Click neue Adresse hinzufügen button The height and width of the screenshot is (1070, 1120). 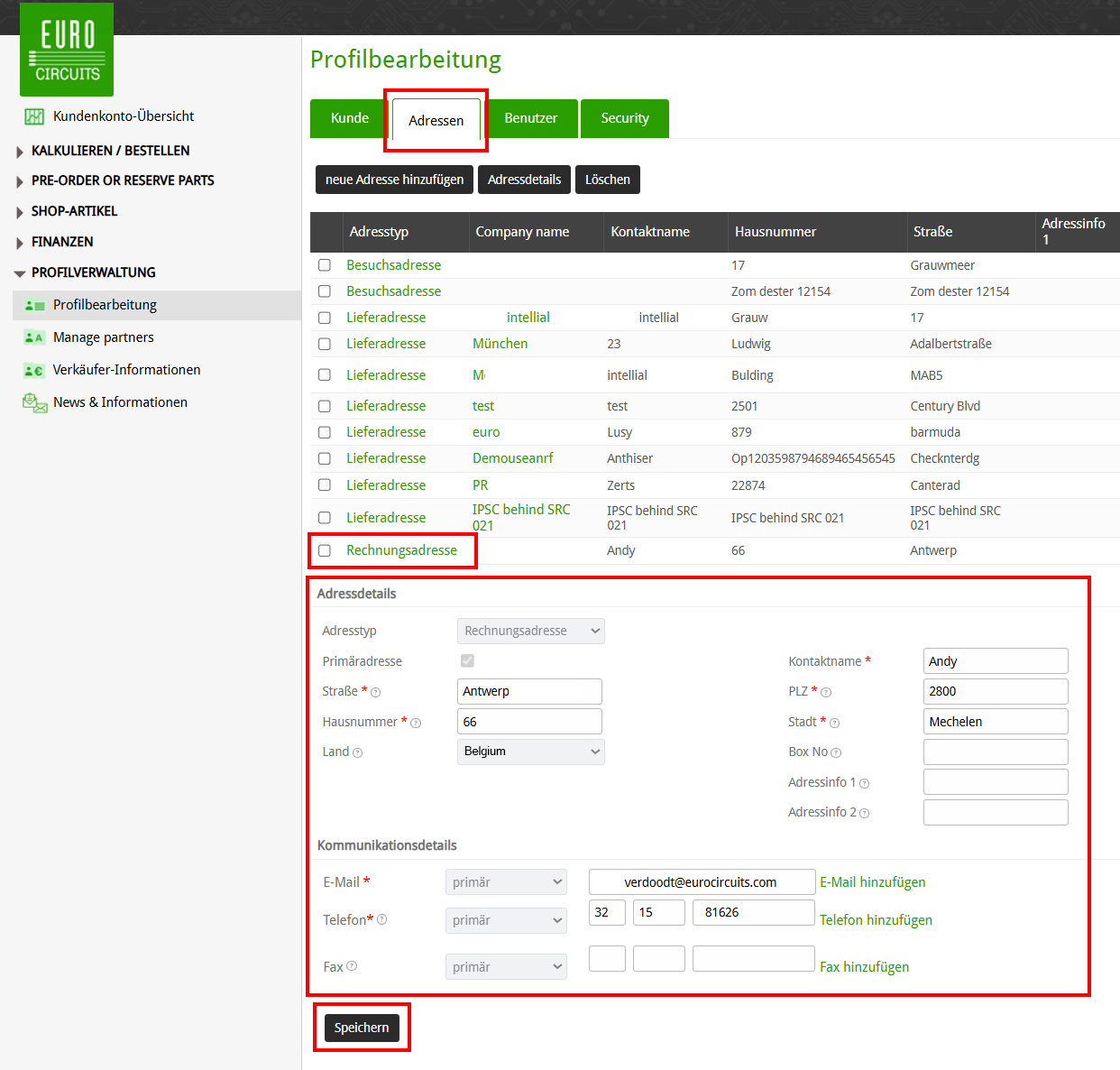click(394, 180)
